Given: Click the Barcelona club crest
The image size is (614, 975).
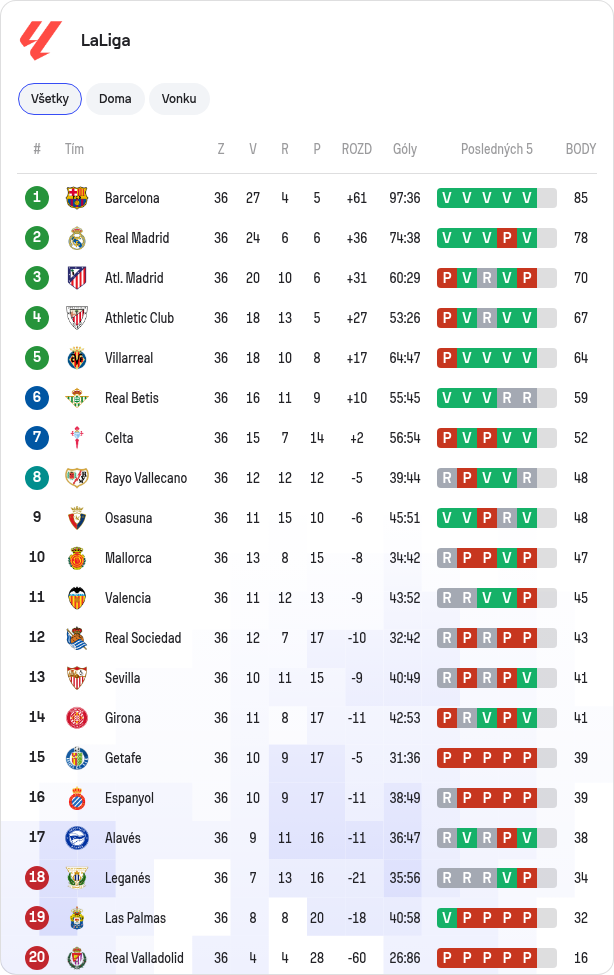Looking at the screenshot, I should (77, 198).
